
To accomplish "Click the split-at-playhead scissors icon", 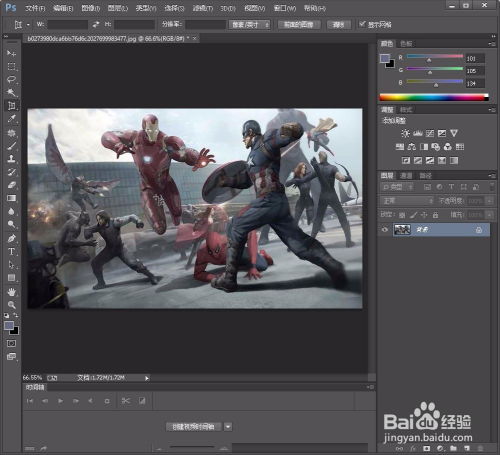I will (126, 401).
